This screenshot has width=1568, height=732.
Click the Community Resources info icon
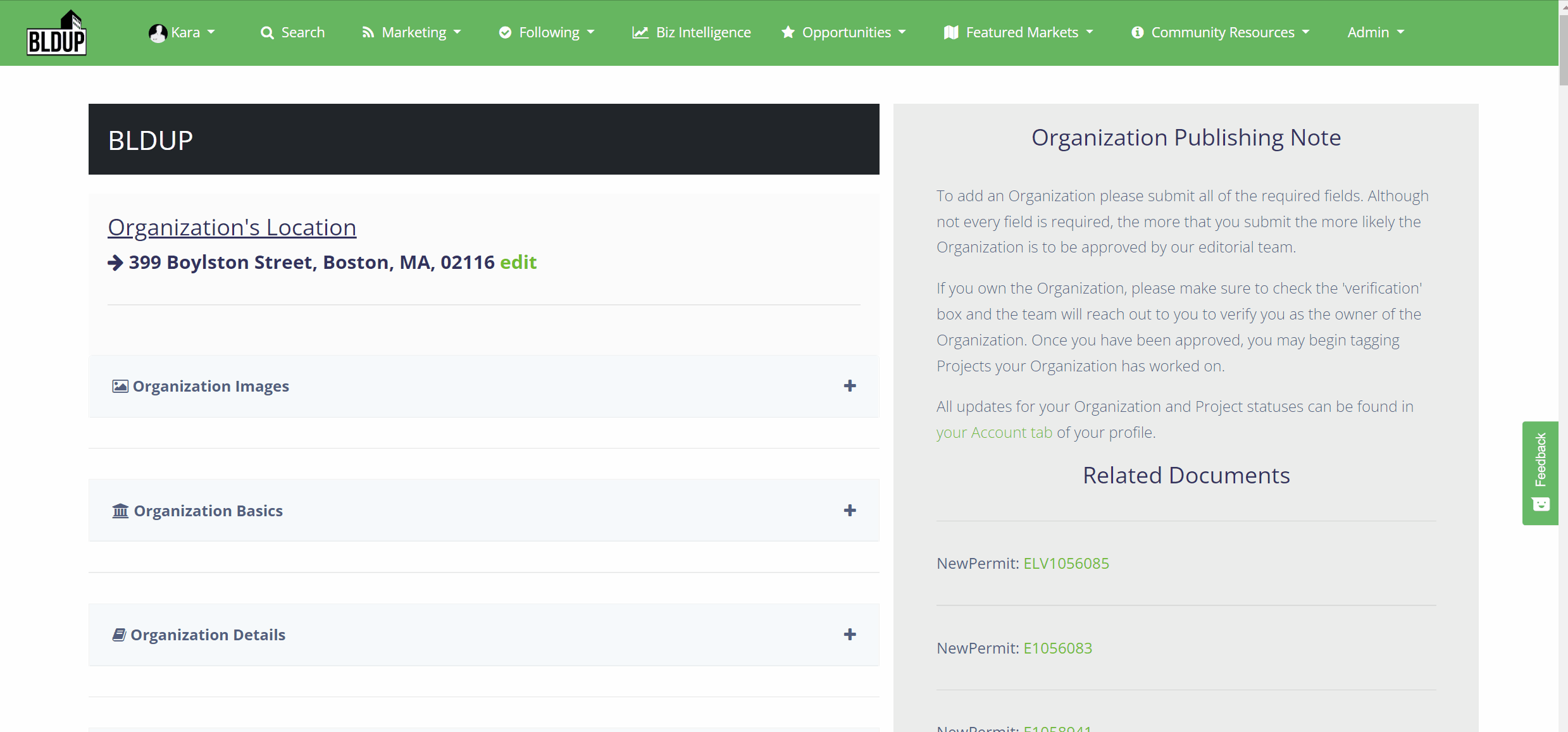1137,32
